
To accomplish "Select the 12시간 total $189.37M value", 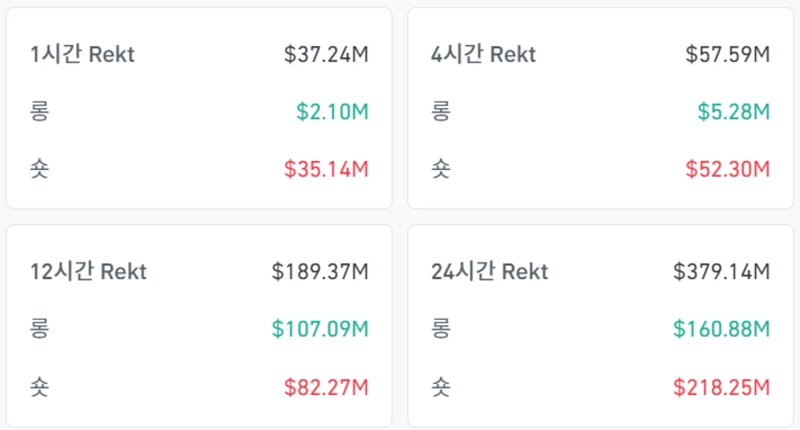I will (x=320, y=271).
